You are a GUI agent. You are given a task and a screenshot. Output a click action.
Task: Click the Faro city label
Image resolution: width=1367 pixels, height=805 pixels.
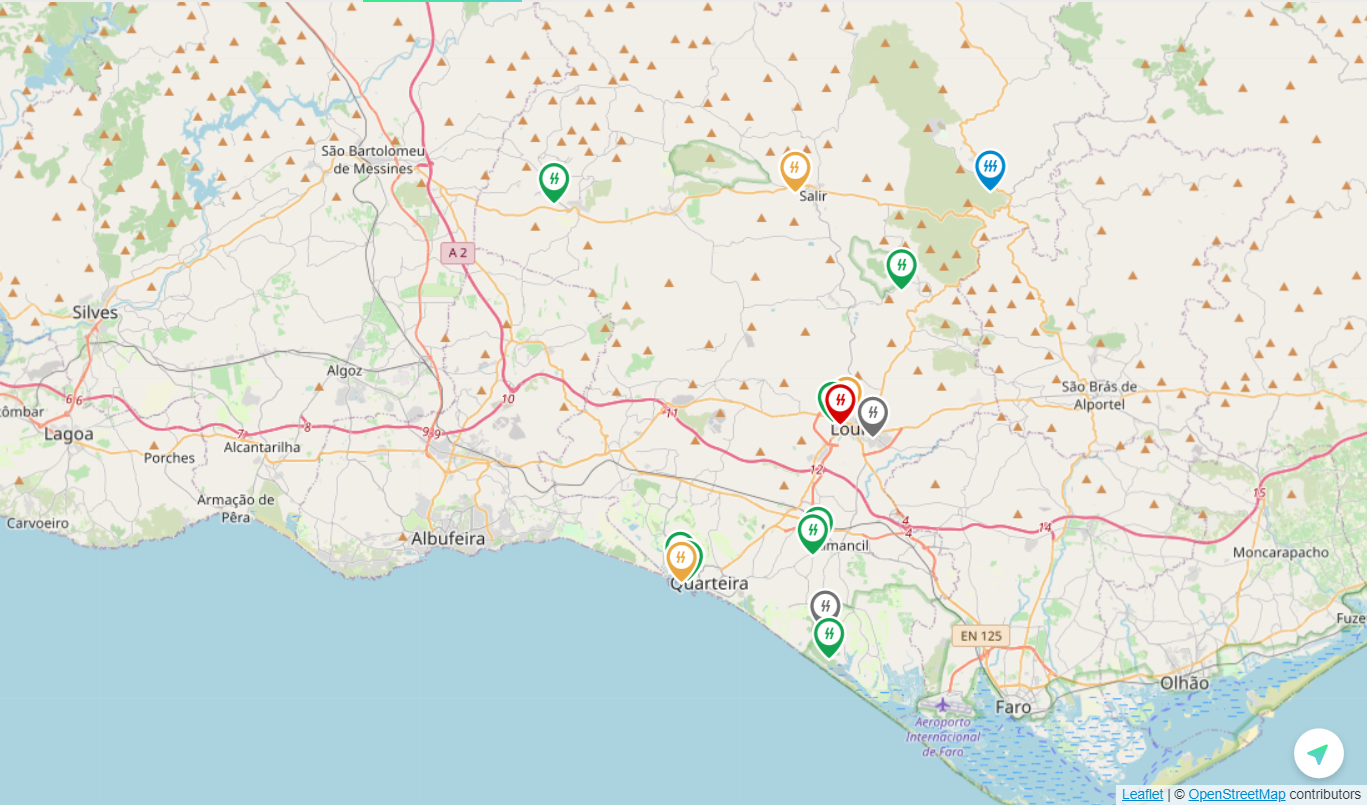(x=1013, y=708)
